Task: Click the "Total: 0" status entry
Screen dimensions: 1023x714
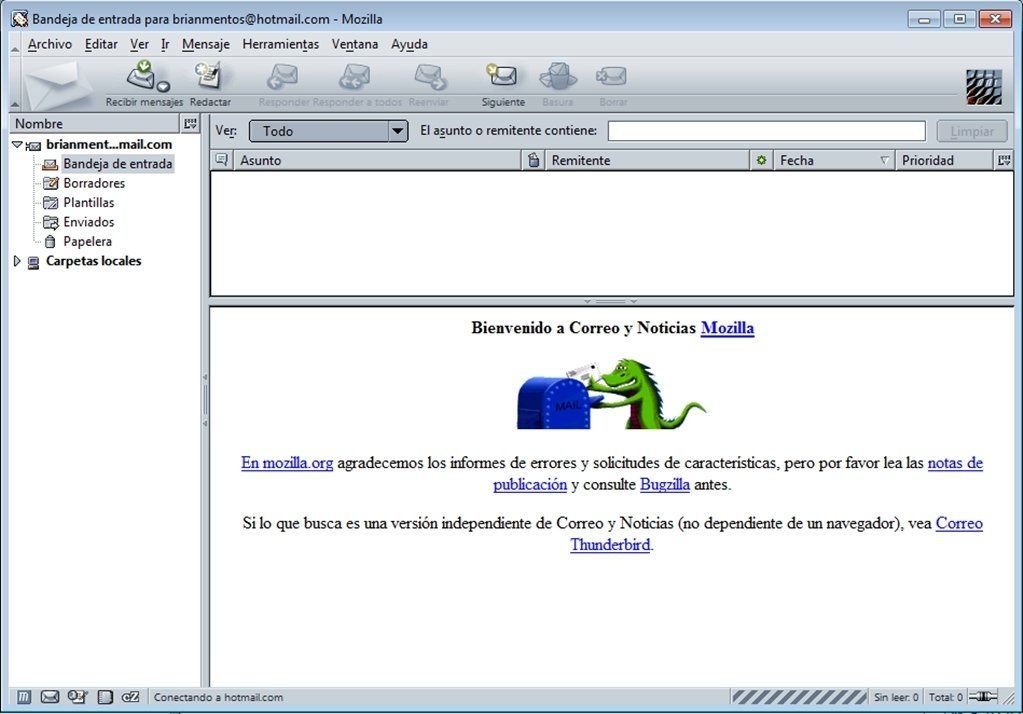Action: coord(945,697)
